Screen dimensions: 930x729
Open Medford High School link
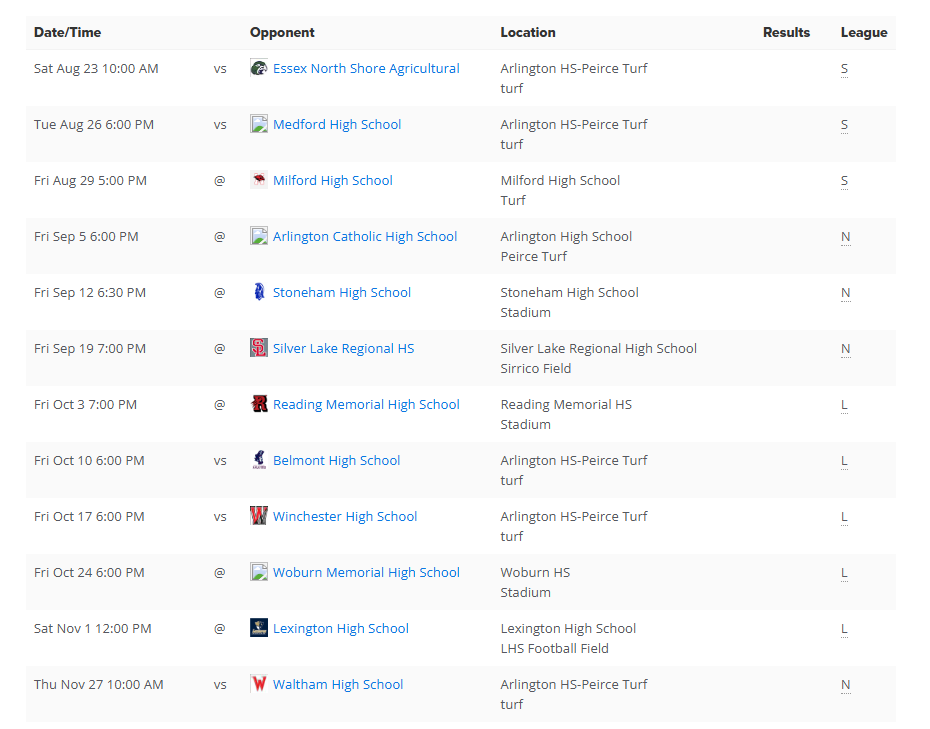pyautogui.click(x=337, y=125)
